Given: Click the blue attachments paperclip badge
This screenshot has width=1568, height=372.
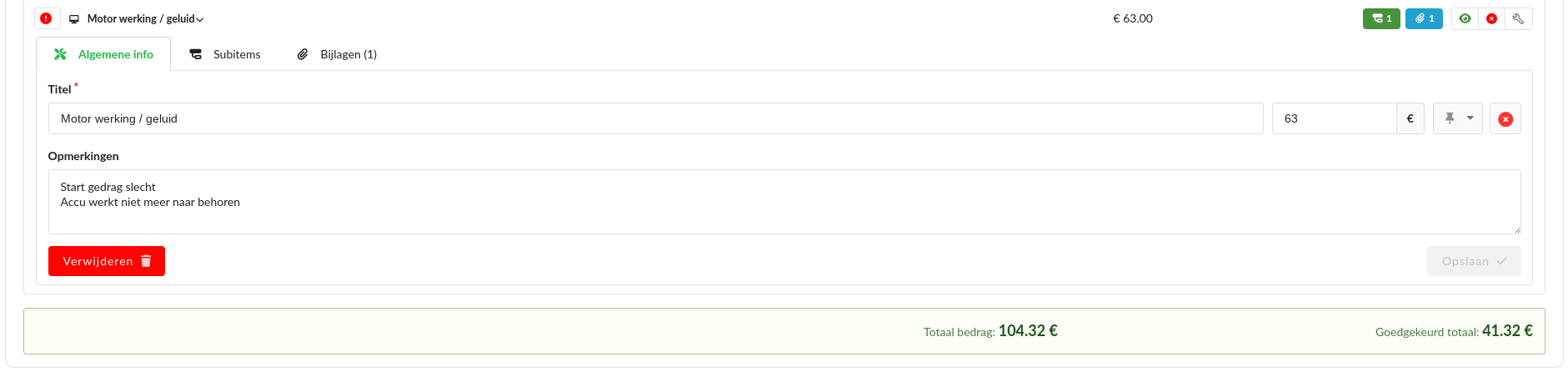Looking at the screenshot, I should [x=1424, y=18].
